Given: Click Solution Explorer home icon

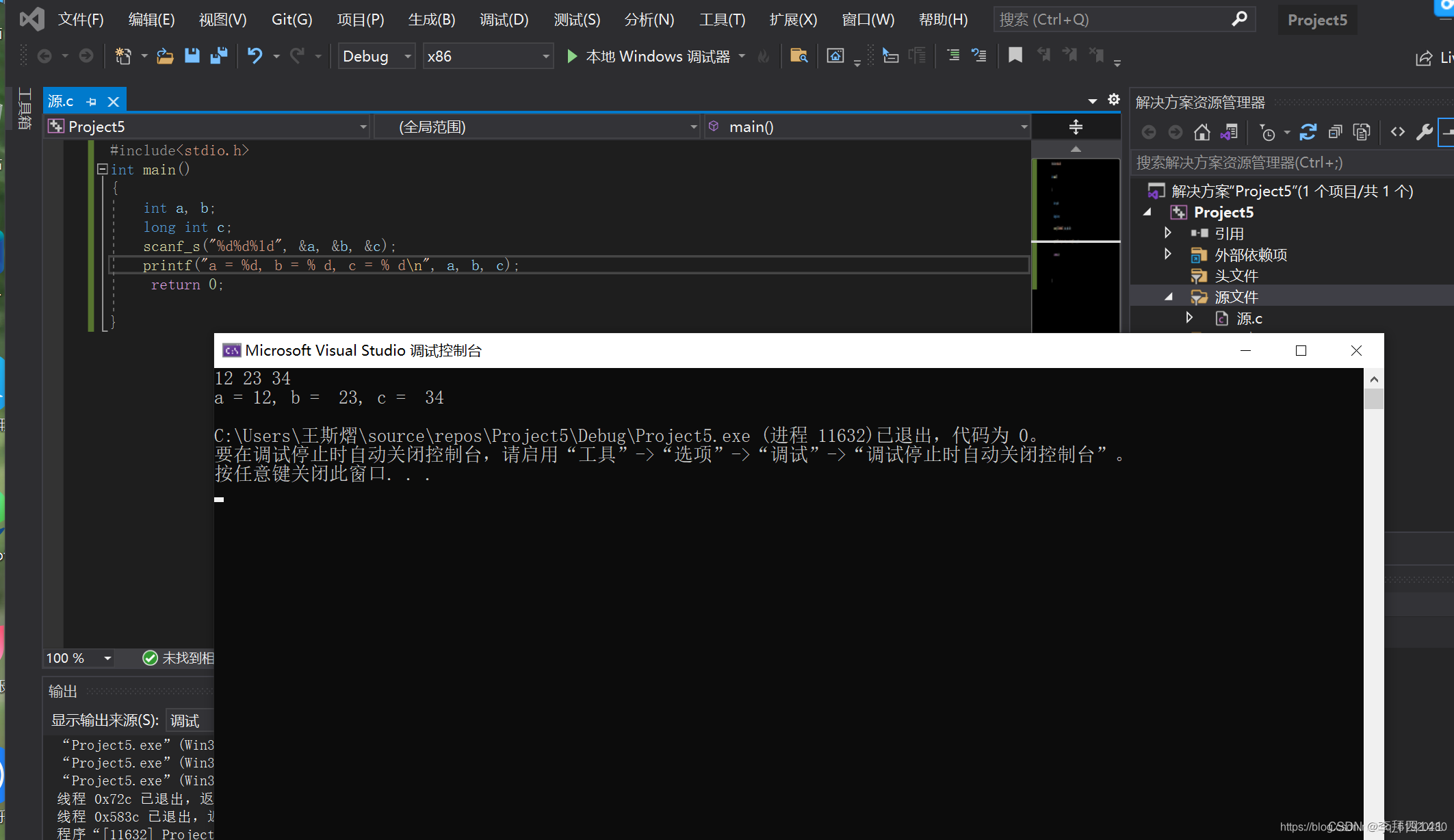Looking at the screenshot, I should 1202,132.
